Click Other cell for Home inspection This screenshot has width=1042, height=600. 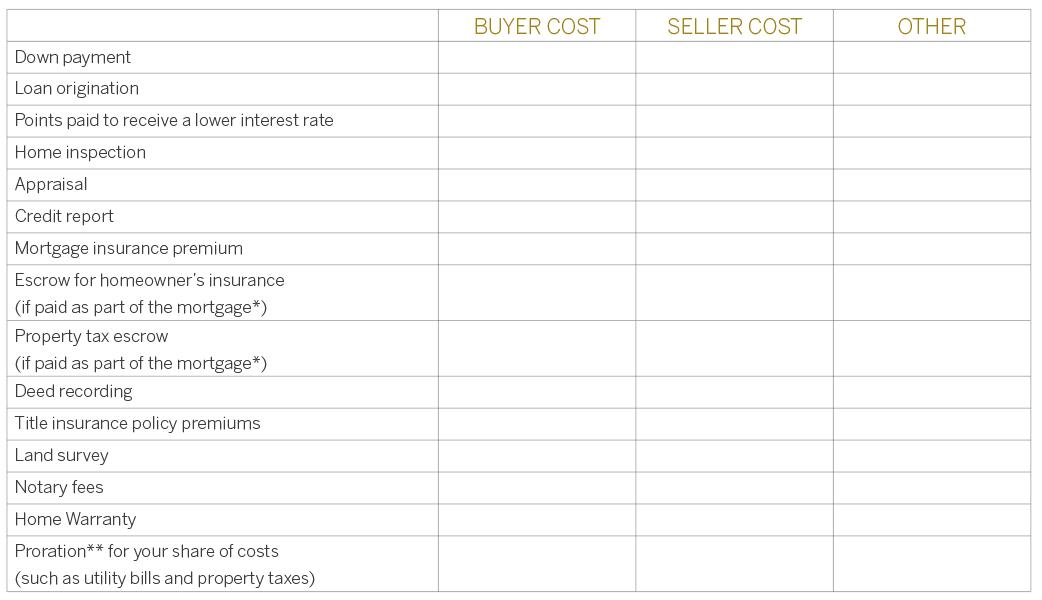pos(931,153)
